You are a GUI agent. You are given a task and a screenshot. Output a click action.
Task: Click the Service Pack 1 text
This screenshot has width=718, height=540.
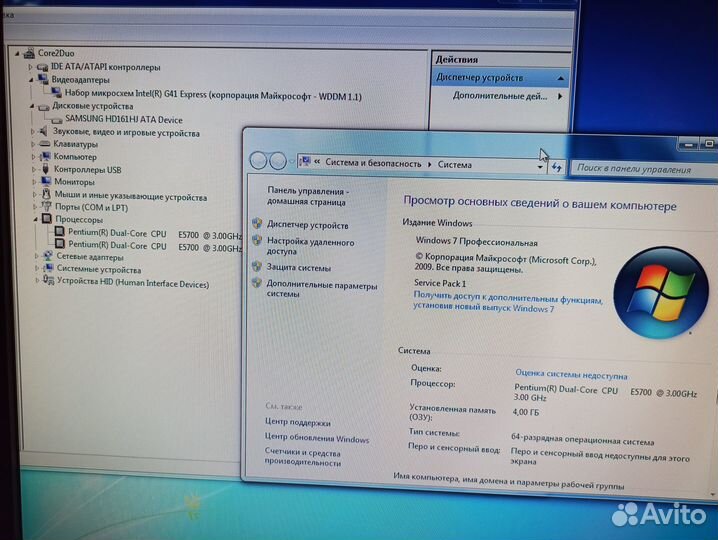coord(440,283)
